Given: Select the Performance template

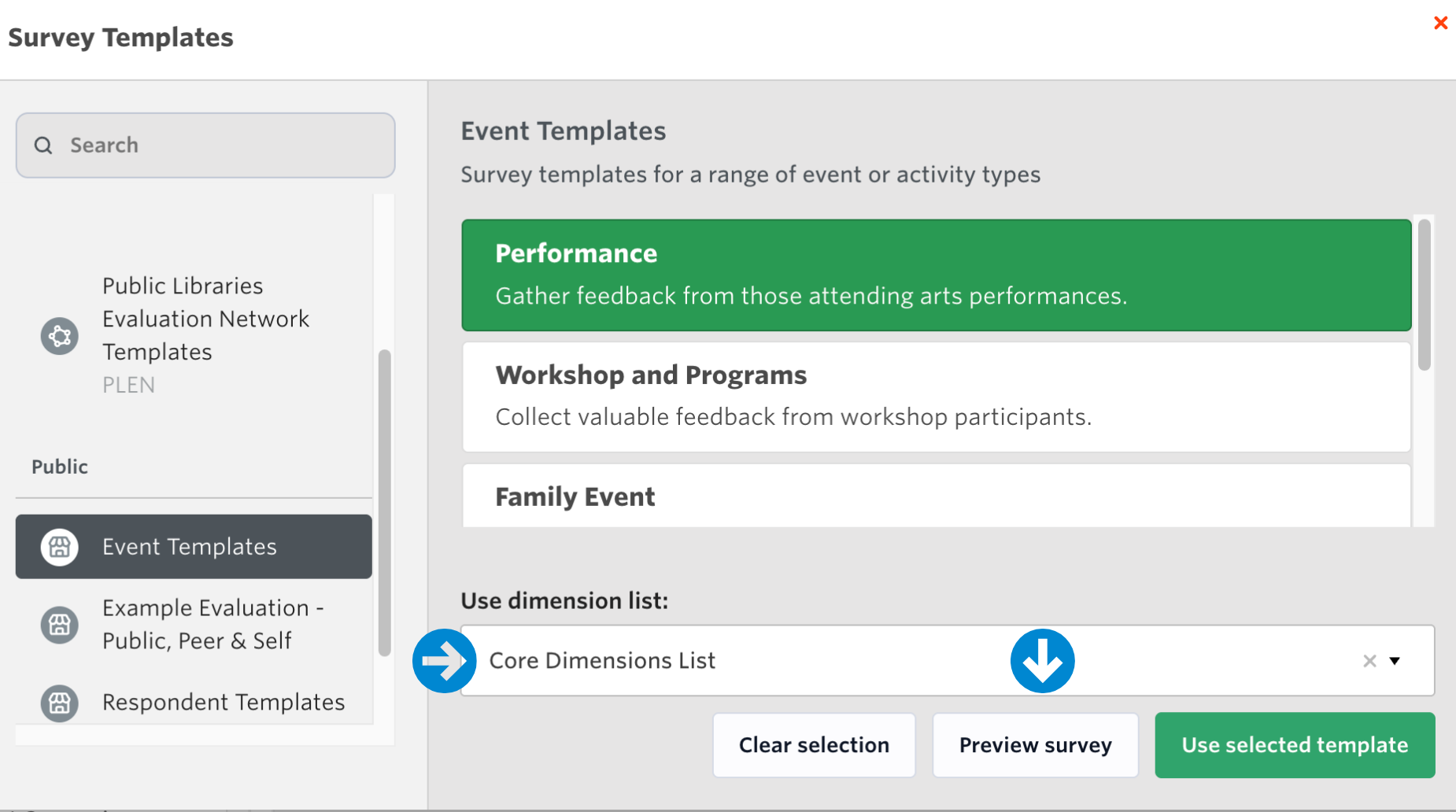Looking at the screenshot, I should (x=936, y=275).
